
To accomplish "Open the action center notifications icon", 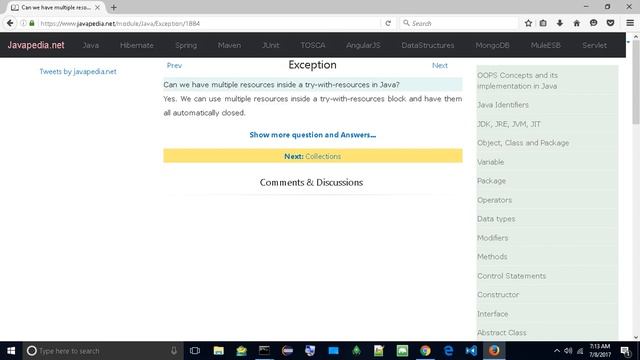I will (x=625, y=351).
